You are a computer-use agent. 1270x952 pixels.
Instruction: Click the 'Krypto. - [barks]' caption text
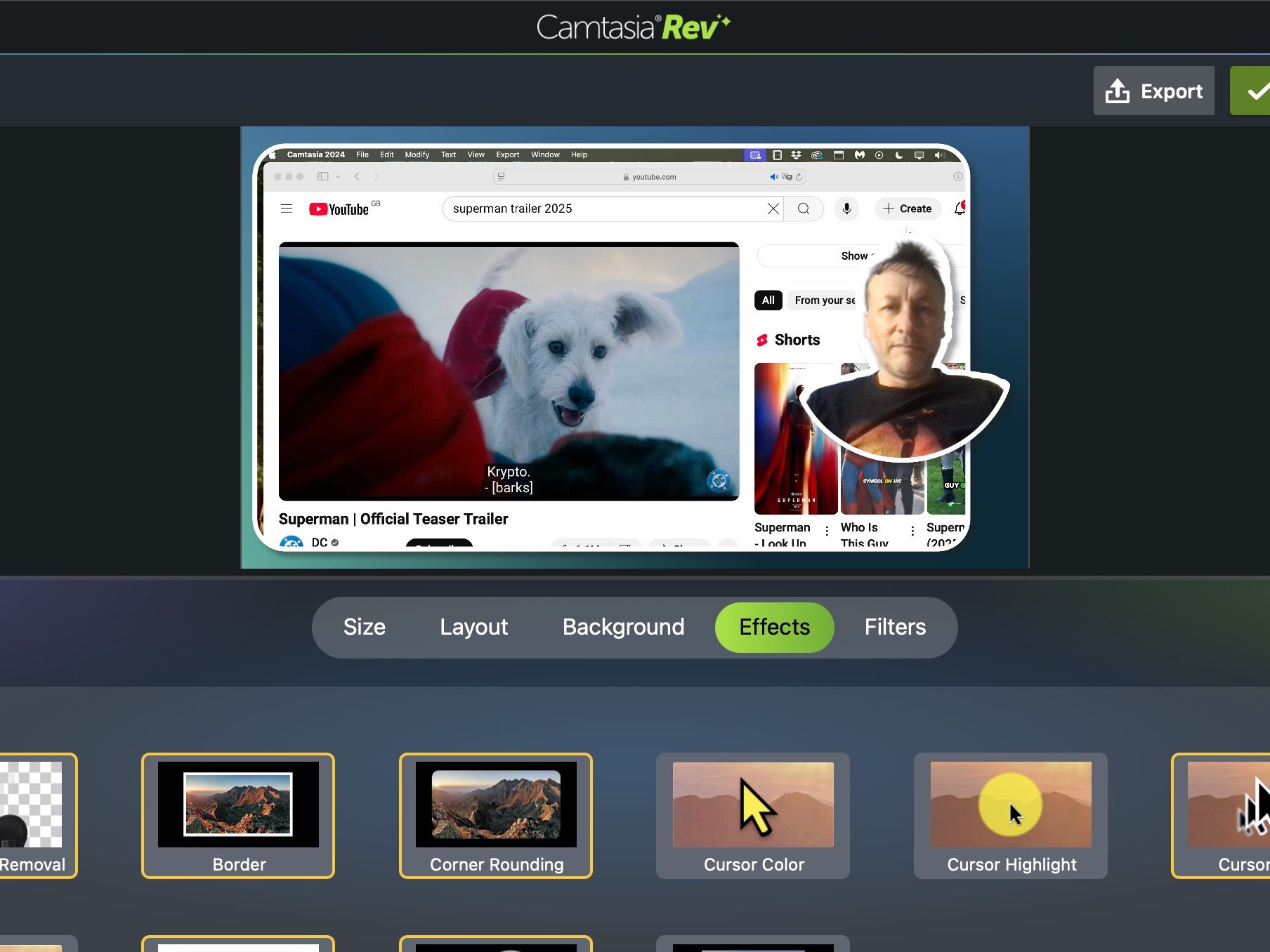click(509, 480)
